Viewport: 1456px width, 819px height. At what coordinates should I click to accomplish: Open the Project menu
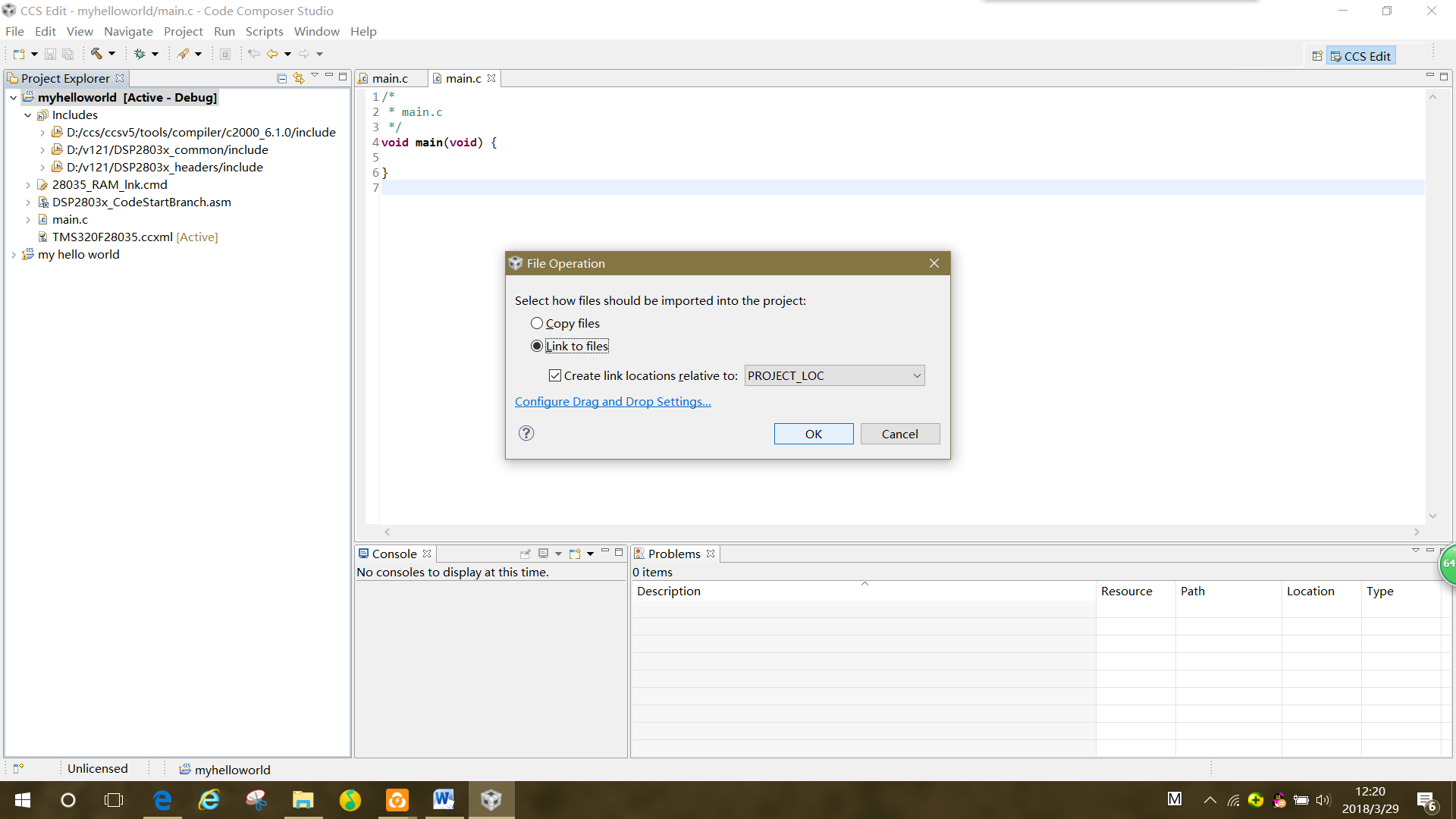[x=183, y=31]
